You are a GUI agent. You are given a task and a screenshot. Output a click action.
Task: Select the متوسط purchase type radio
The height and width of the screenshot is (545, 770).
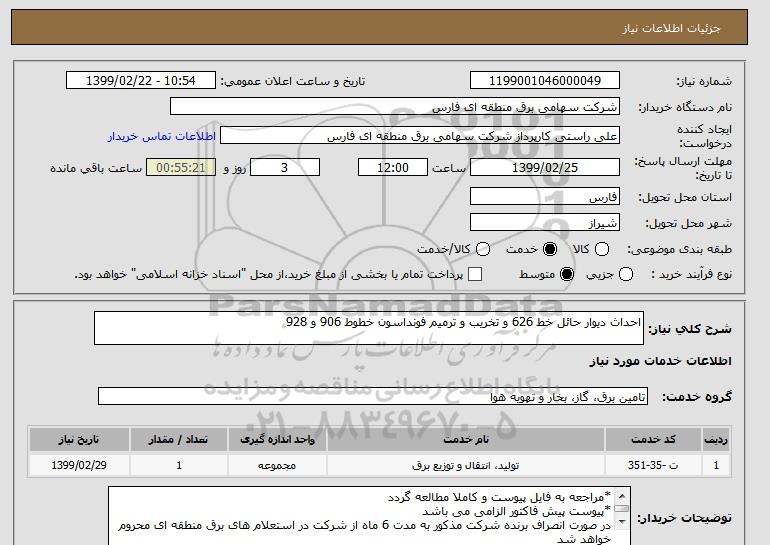point(567,274)
